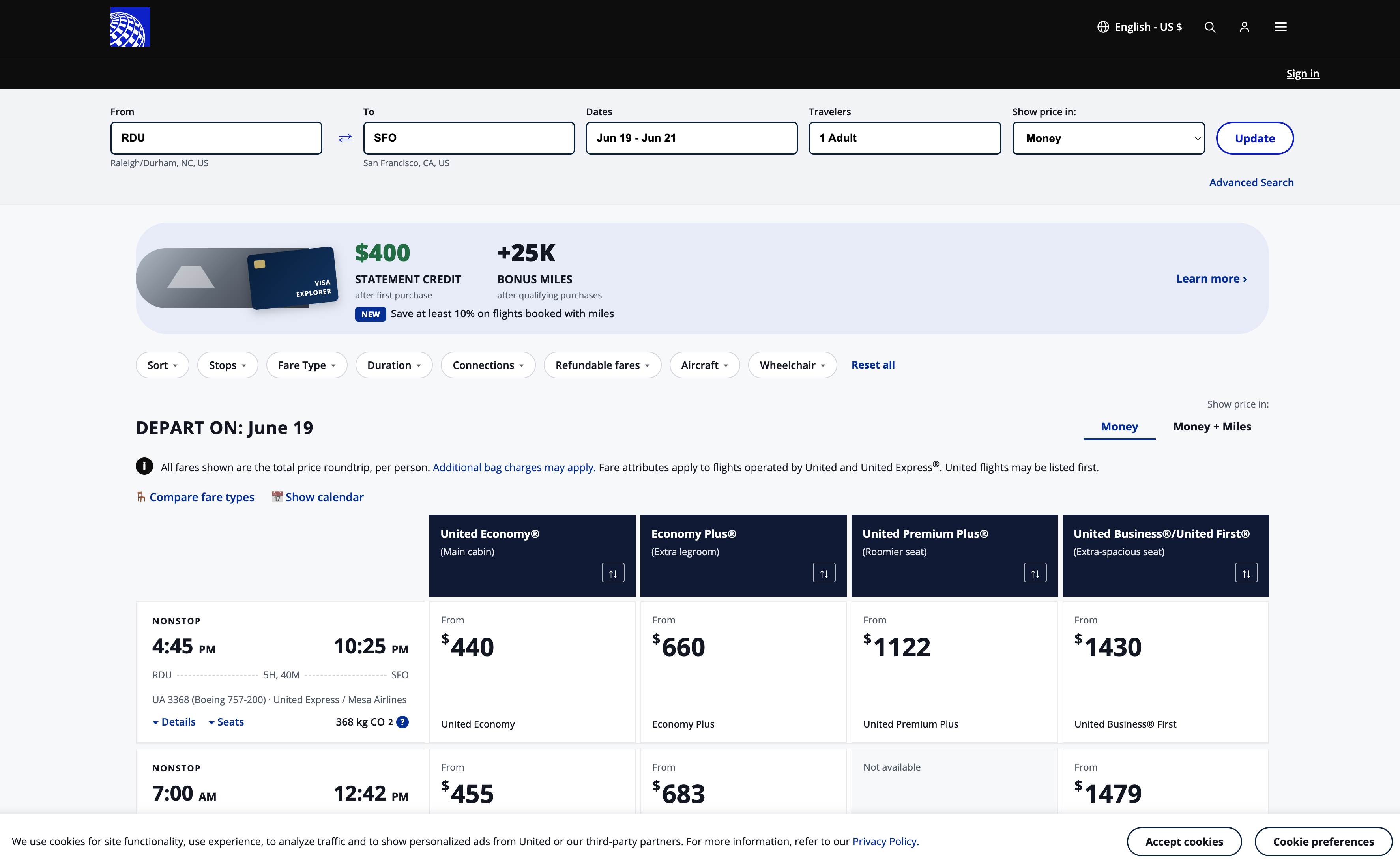This screenshot has width=1400, height=861.
Task: Select $1122 United Premium Plus fare
Action: pos(954,672)
